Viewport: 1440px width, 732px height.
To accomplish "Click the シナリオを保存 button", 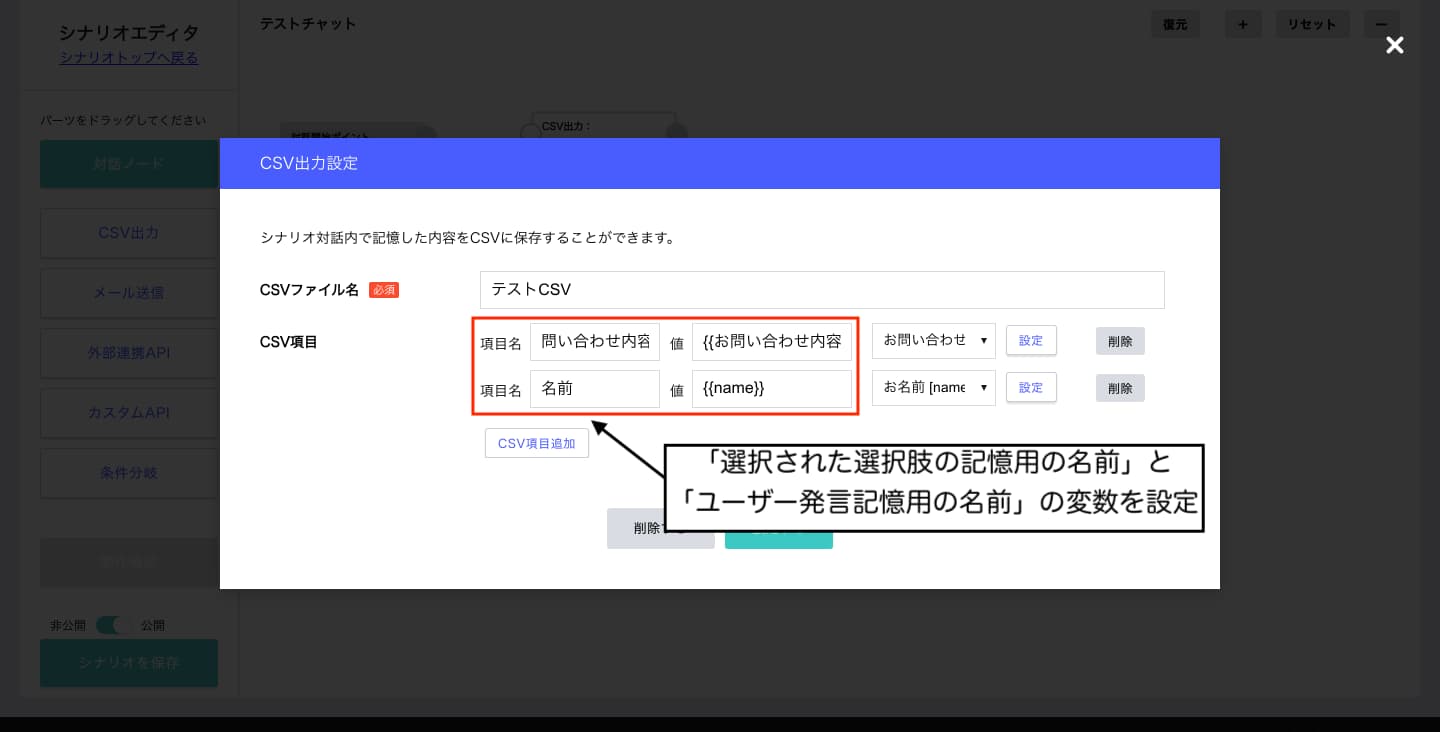I will click(129, 663).
